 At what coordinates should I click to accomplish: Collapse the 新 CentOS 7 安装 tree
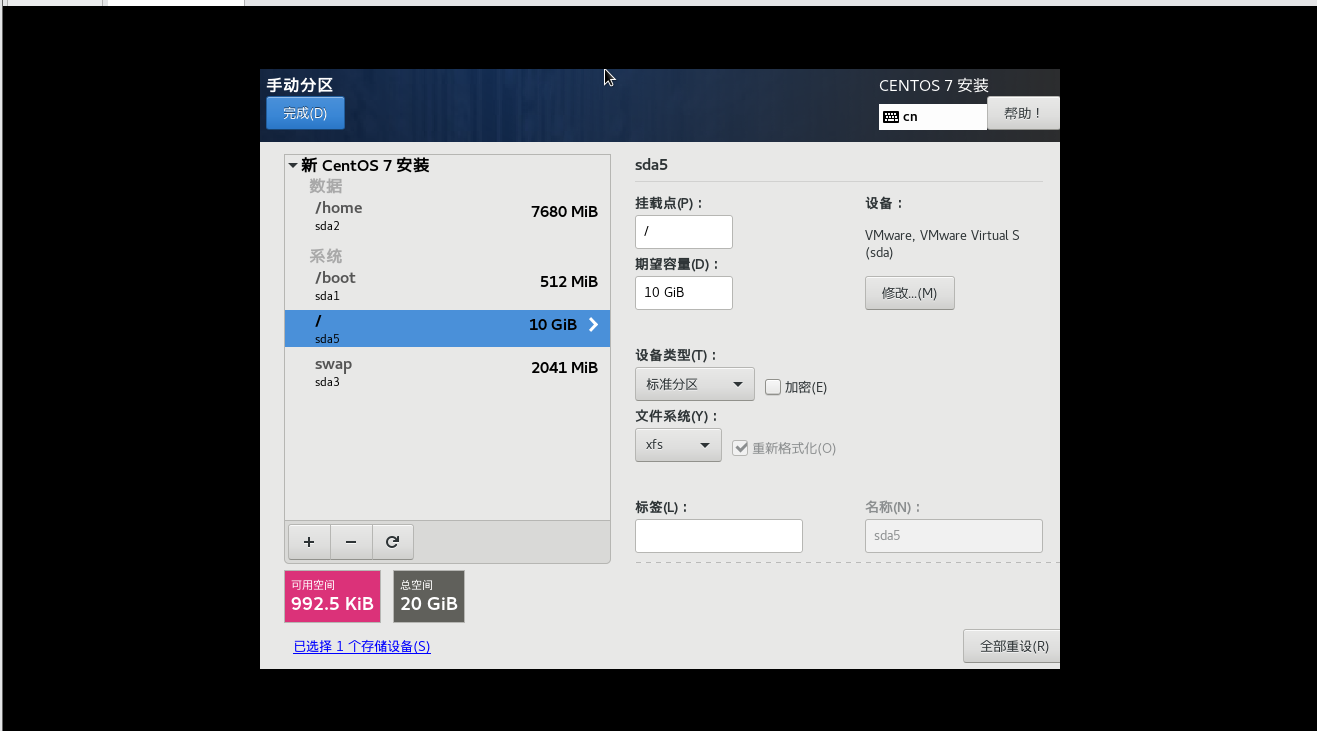[x=292, y=166]
